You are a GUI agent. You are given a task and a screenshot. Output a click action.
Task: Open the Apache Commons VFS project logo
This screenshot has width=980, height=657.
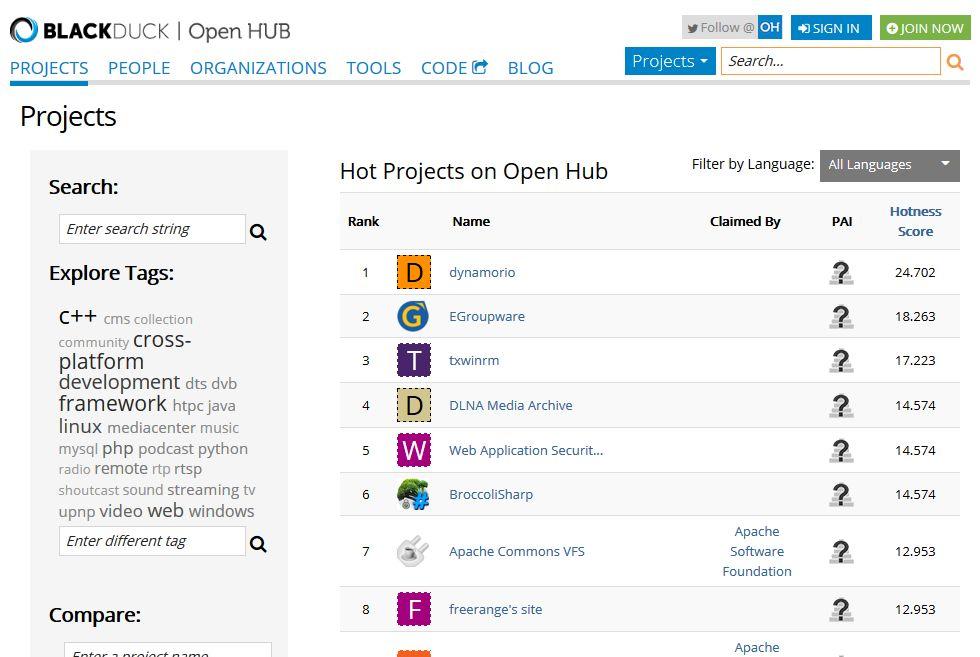click(414, 551)
